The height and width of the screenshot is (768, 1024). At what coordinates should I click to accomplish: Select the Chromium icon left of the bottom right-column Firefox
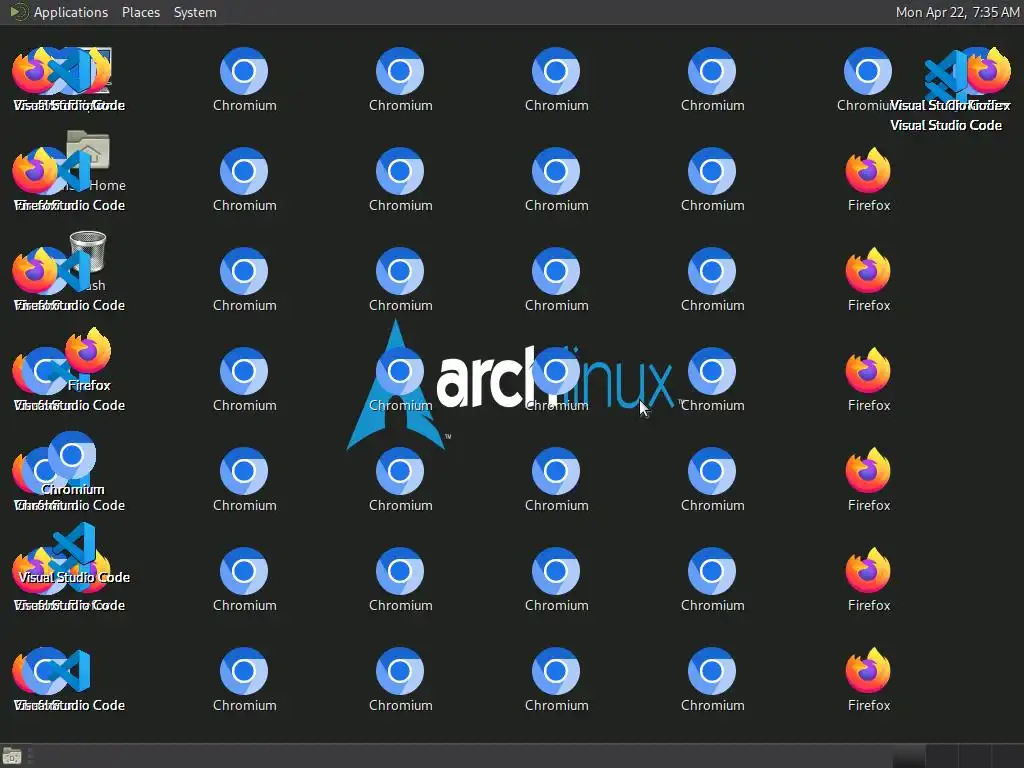click(712, 671)
